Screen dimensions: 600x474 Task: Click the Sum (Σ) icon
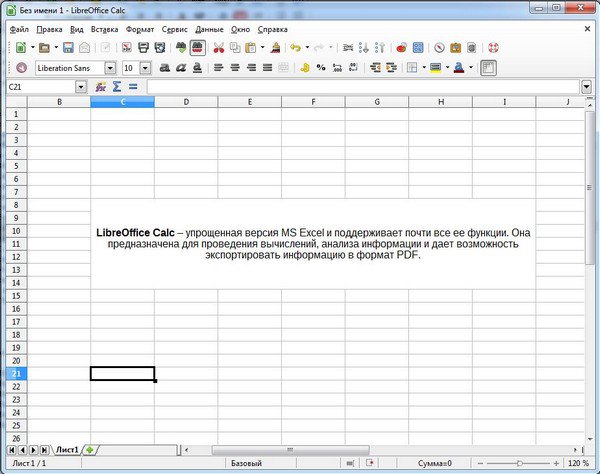click(x=116, y=87)
